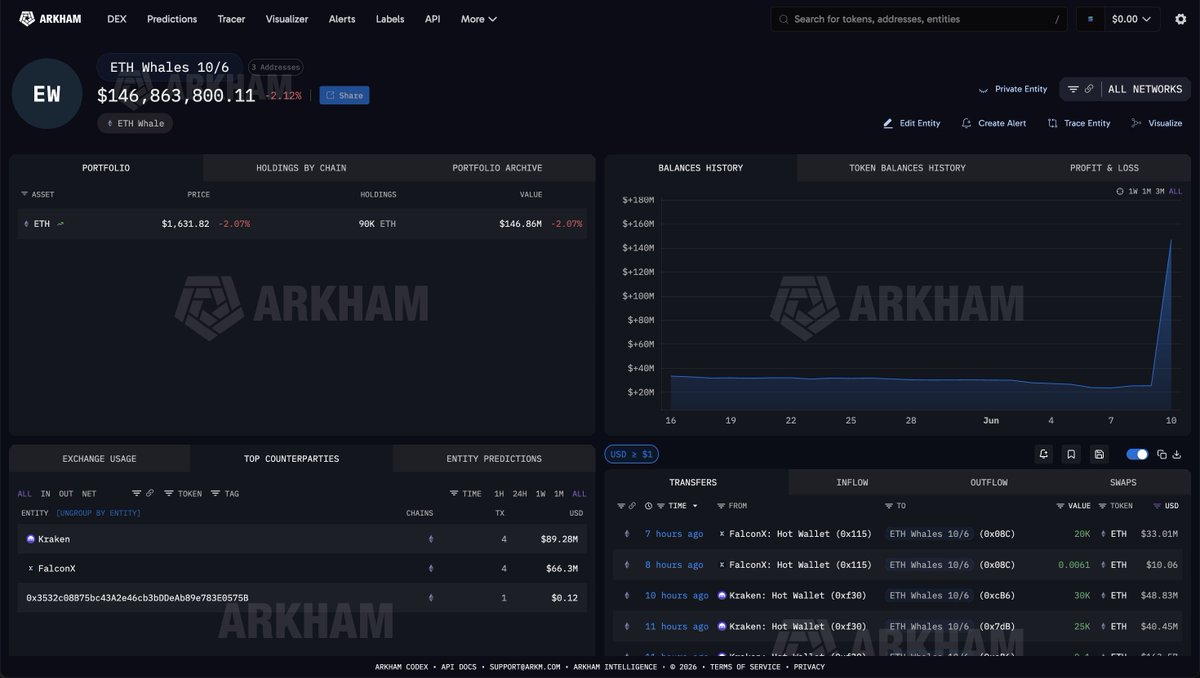The height and width of the screenshot is (678, 1200).
Task: Open the TAG filter in counterparties
Action: click(225, 493)
